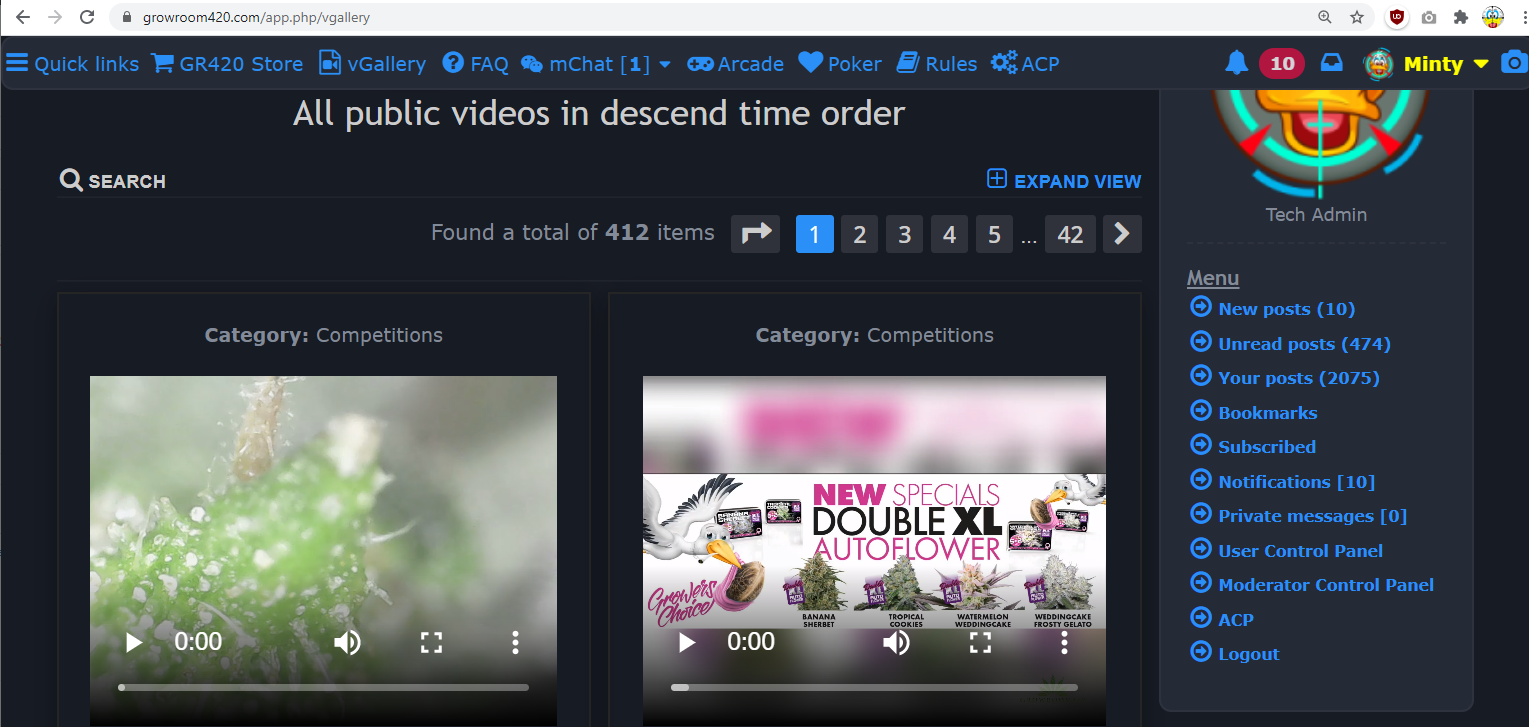Expand the Quick links menu

73,64
